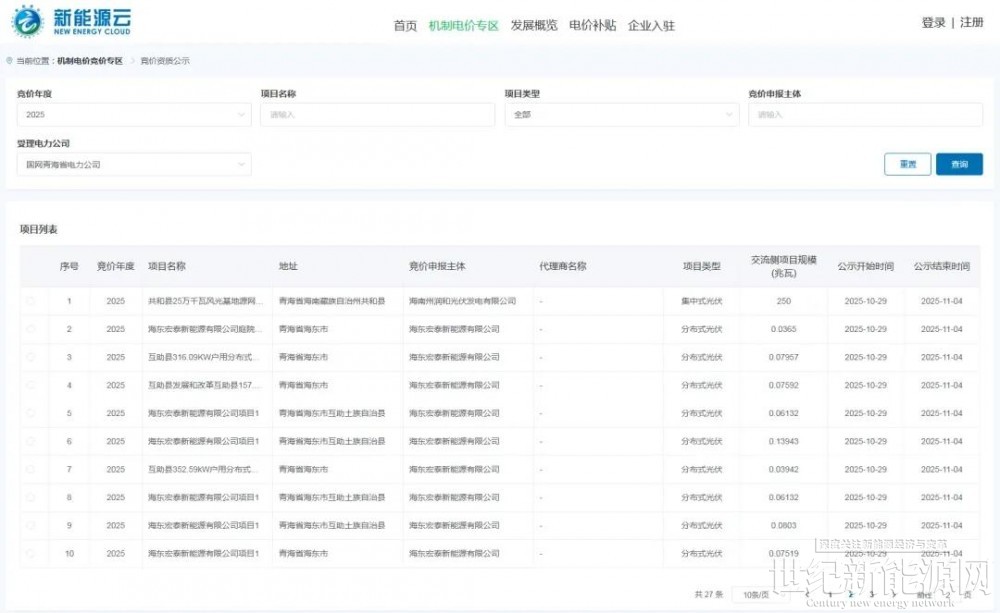Select the radio button for row 9
This screenshot has height=613, width=1000.
(31, 525)
